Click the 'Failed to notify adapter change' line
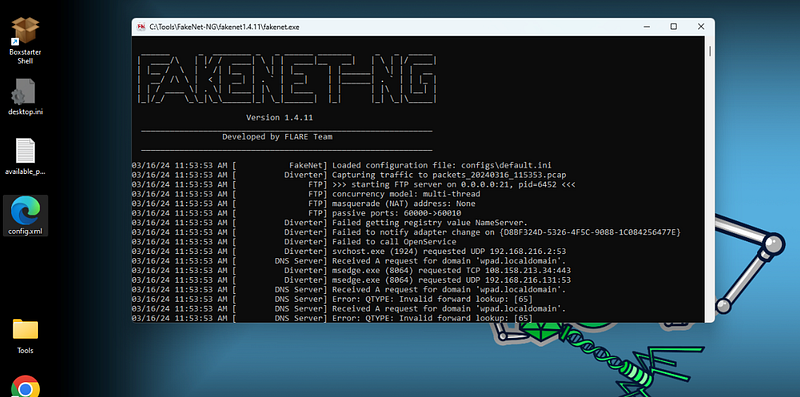The width and height of the screenshot is (800, 397). point(407,232)
